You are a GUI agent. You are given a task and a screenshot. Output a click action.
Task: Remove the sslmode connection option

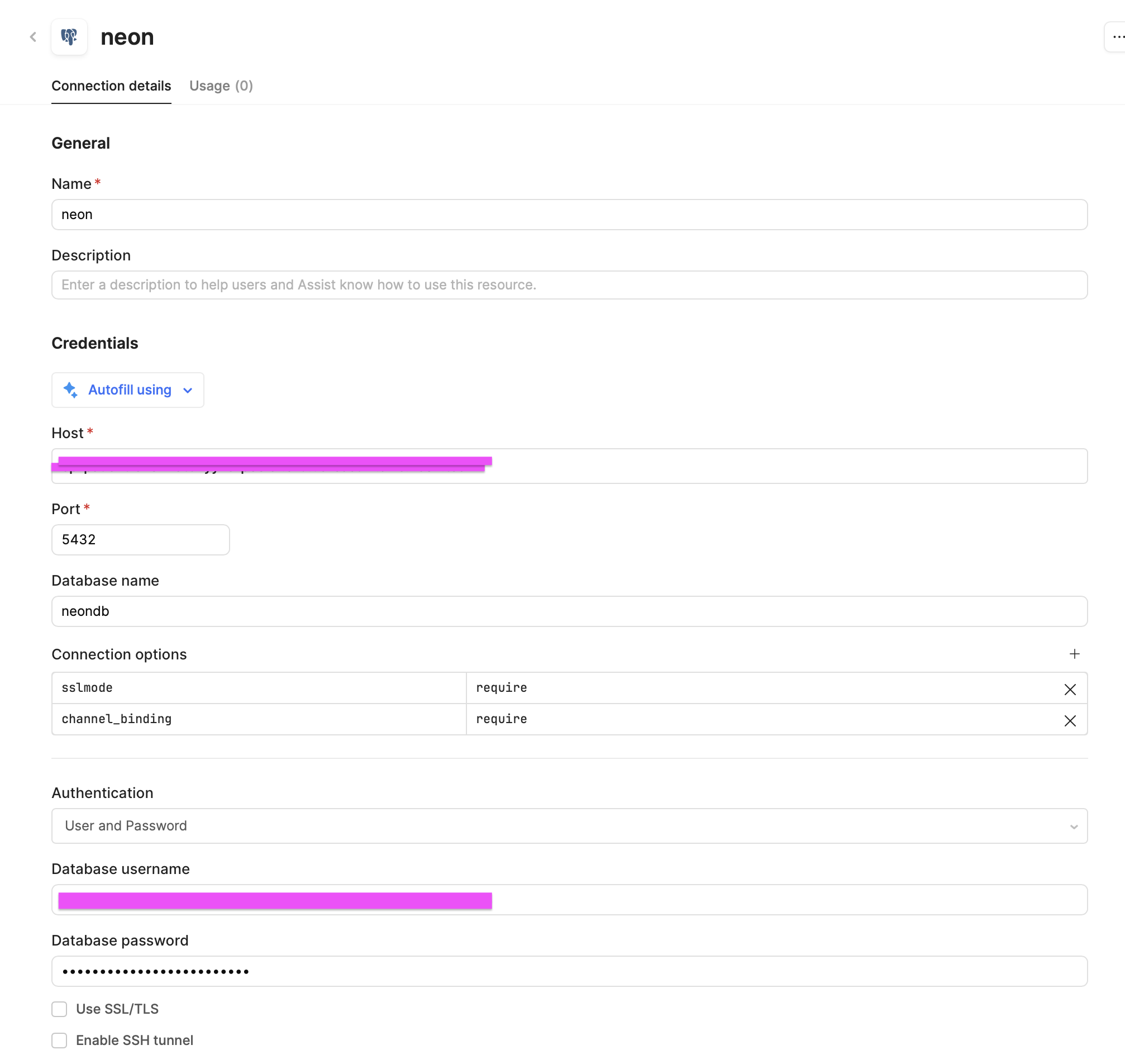tap(1070, 690)
